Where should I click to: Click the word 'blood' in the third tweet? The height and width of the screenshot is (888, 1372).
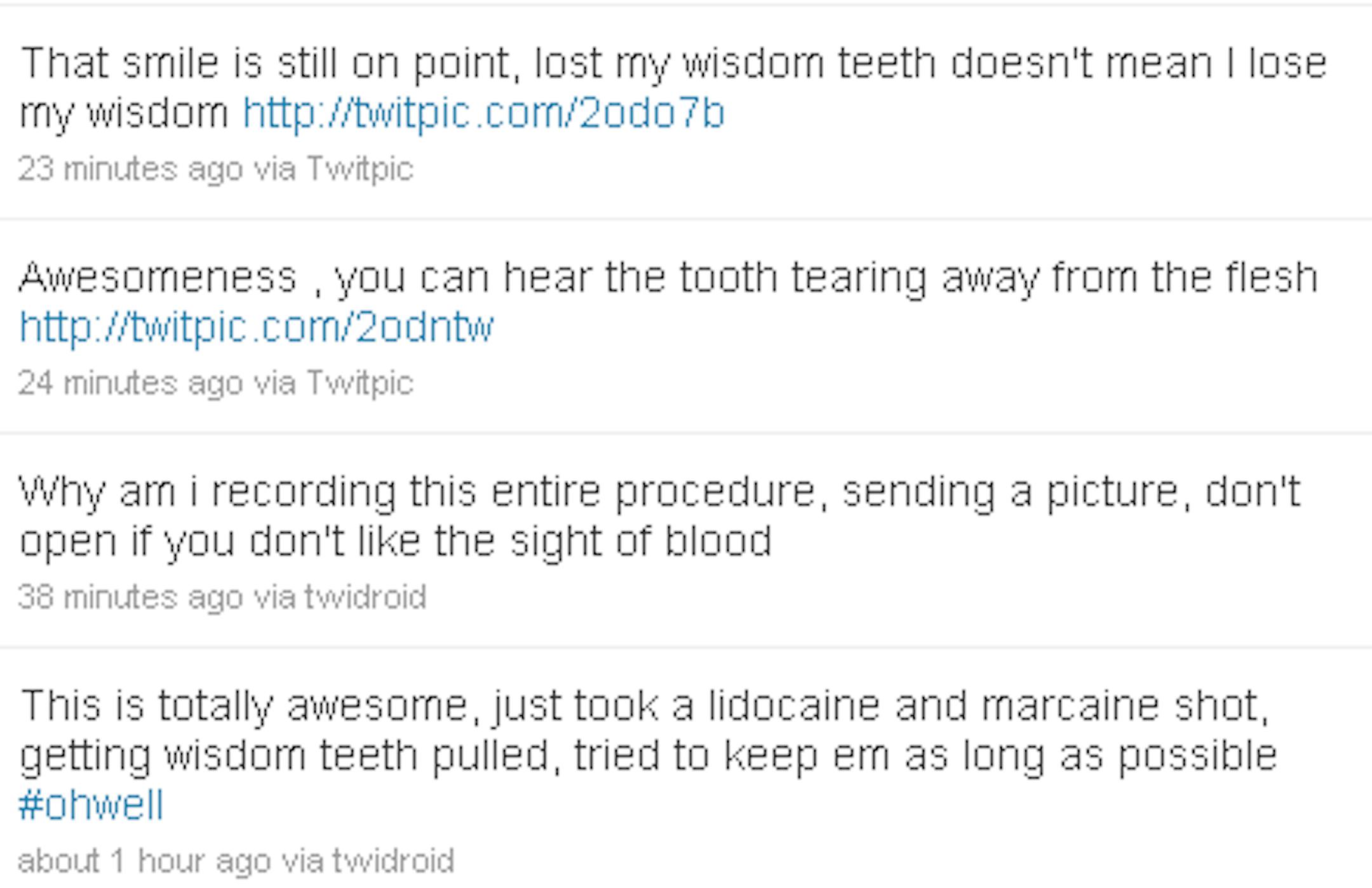pyautogui.click(x=718, y=541)
